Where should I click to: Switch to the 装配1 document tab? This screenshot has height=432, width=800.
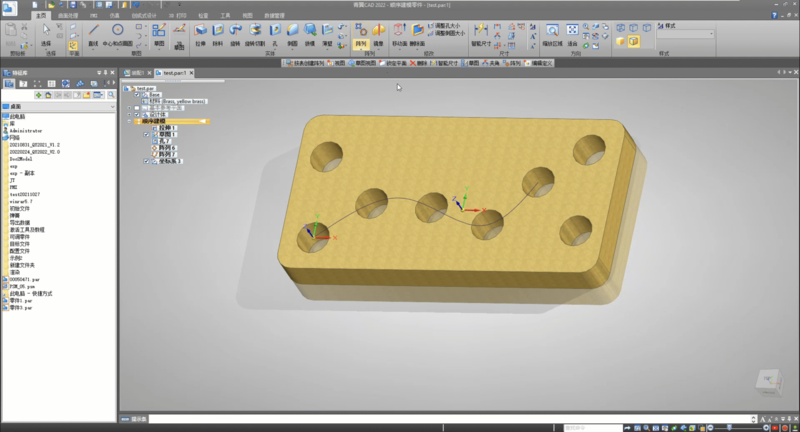coord(138,73)
